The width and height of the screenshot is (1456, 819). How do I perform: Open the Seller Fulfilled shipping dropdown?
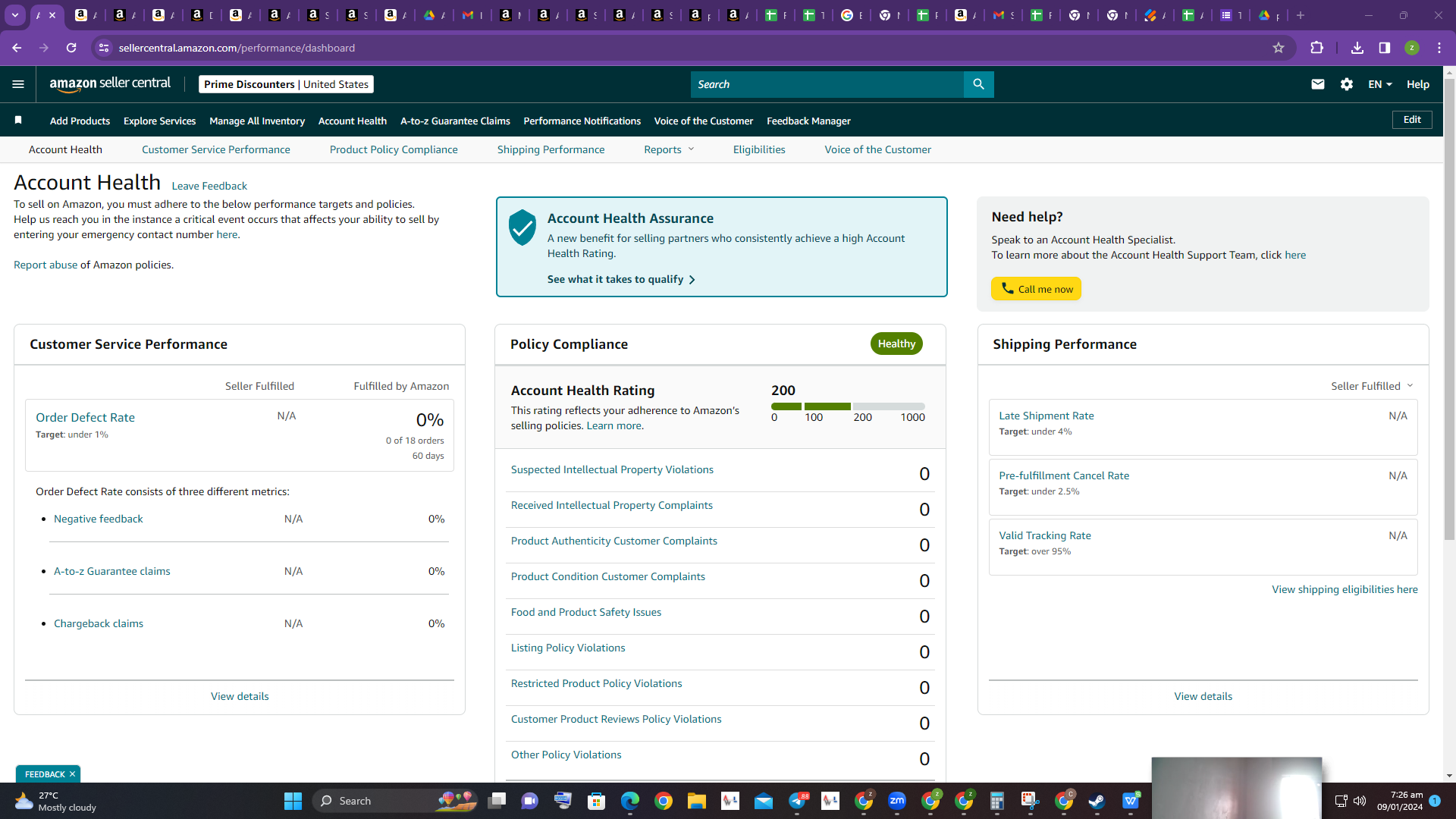[x=1373, y=386]
